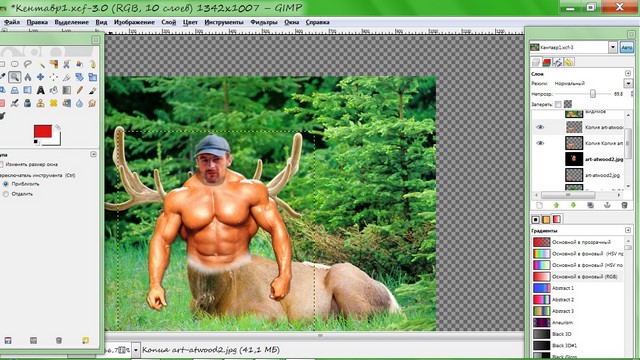Screen dimensions: 640x360
Task: Create a new layer in Layers panel
Action: click(539, 205)
